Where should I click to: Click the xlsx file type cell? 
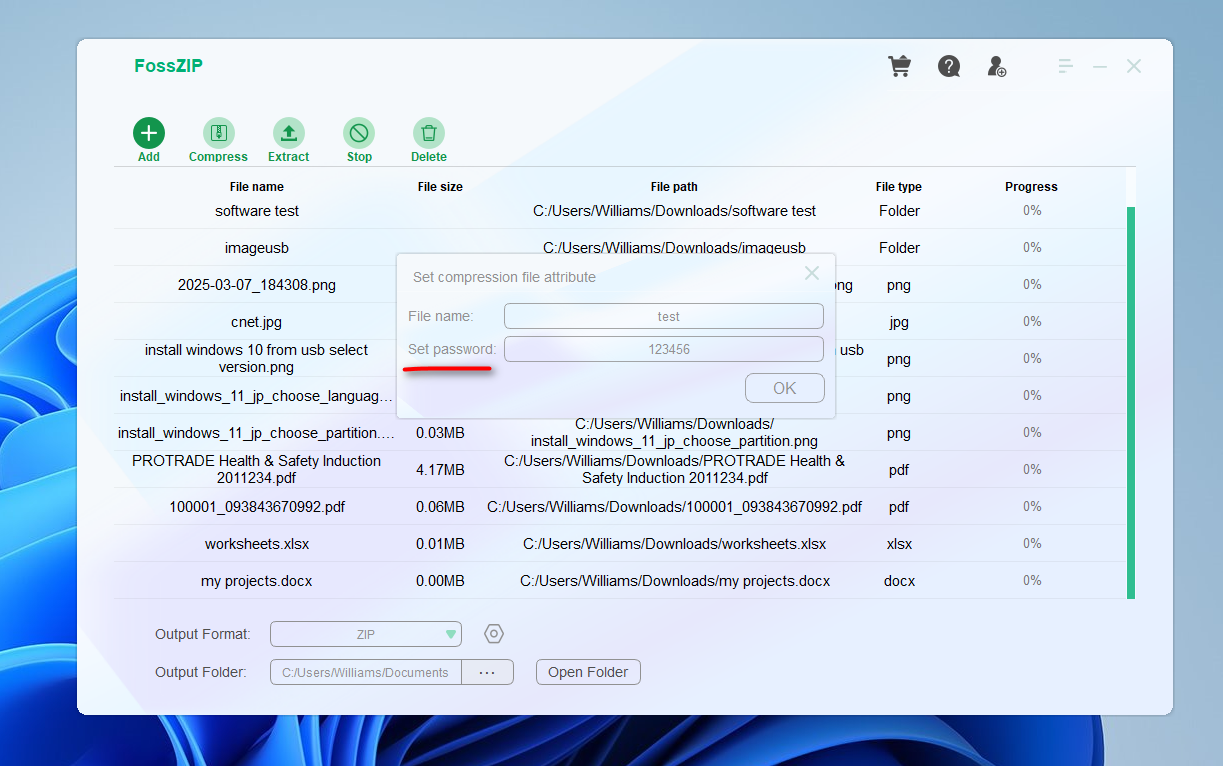click(899, 544)
